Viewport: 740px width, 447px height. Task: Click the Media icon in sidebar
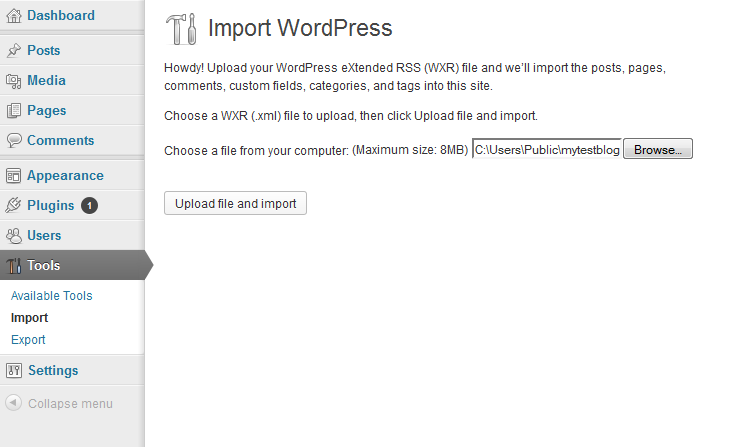(14, 81)
